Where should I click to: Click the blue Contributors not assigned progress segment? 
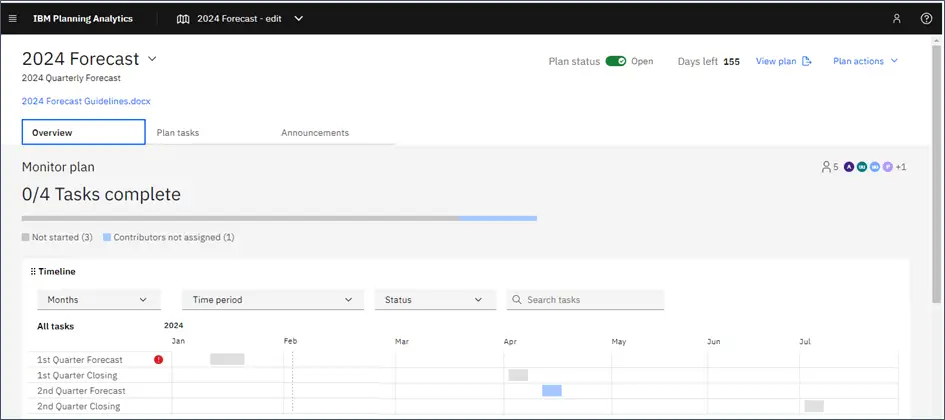coord(498,218)
